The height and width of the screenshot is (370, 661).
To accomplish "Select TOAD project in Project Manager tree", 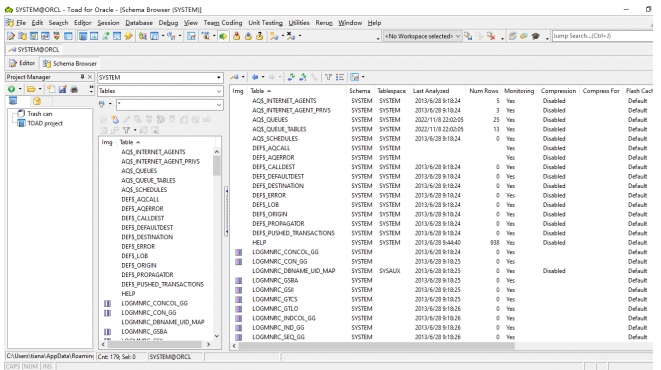I will pyautogui.click(x=45, y=123).
